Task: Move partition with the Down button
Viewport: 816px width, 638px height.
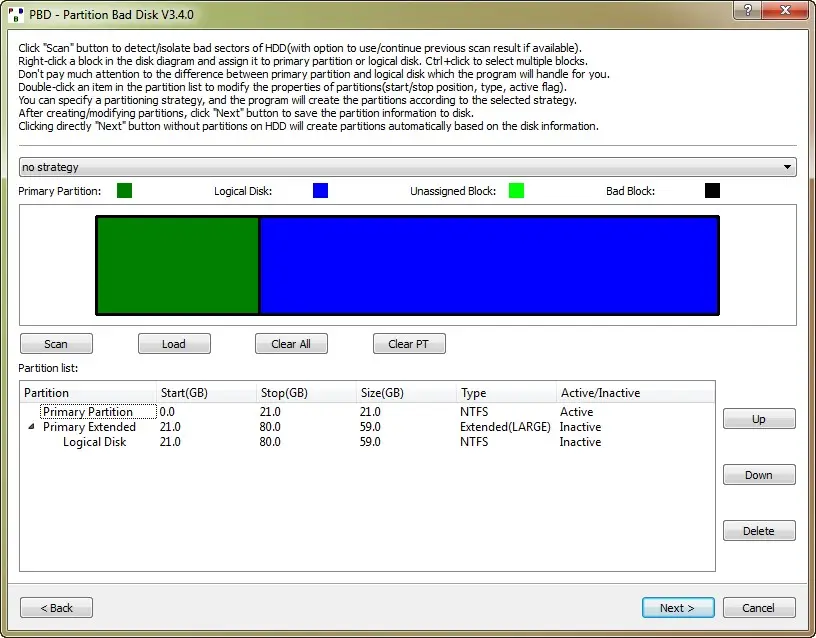Action: (759, 475)
